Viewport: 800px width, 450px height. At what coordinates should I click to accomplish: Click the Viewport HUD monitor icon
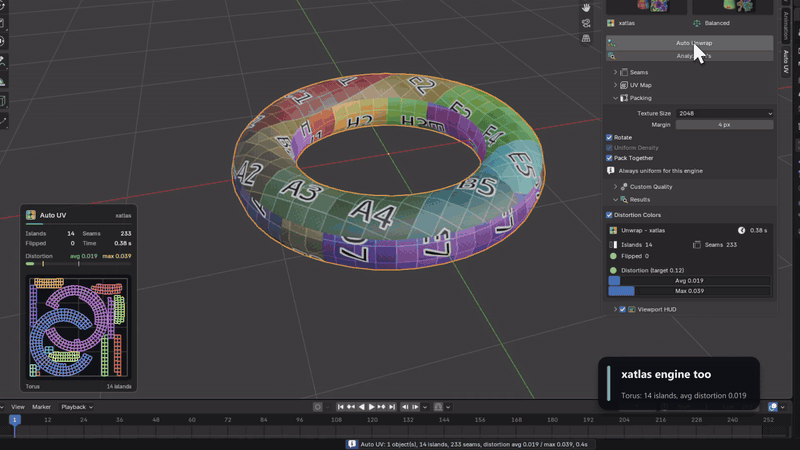tap(632, 309)
